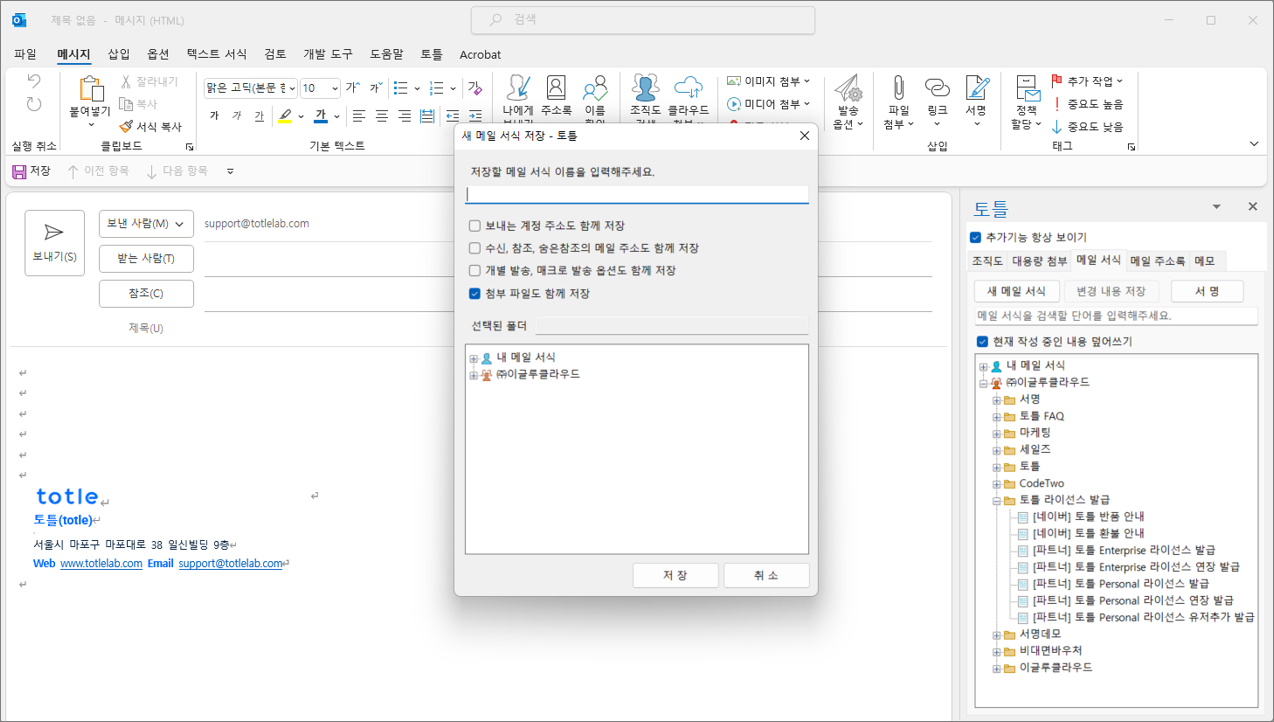Justify text using the distribute alignment icon

coord(428,116)
